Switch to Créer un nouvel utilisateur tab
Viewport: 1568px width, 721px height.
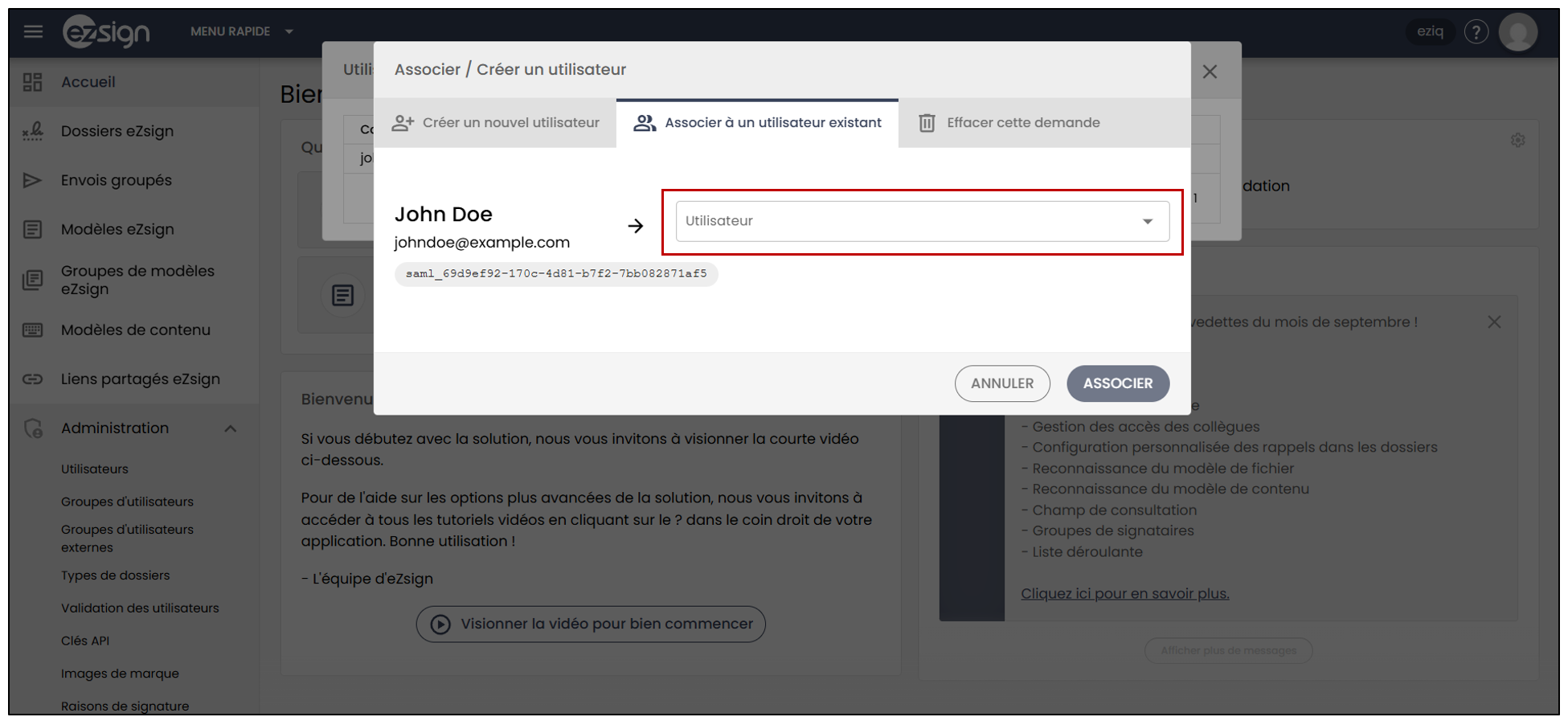[x=495, y=123]
